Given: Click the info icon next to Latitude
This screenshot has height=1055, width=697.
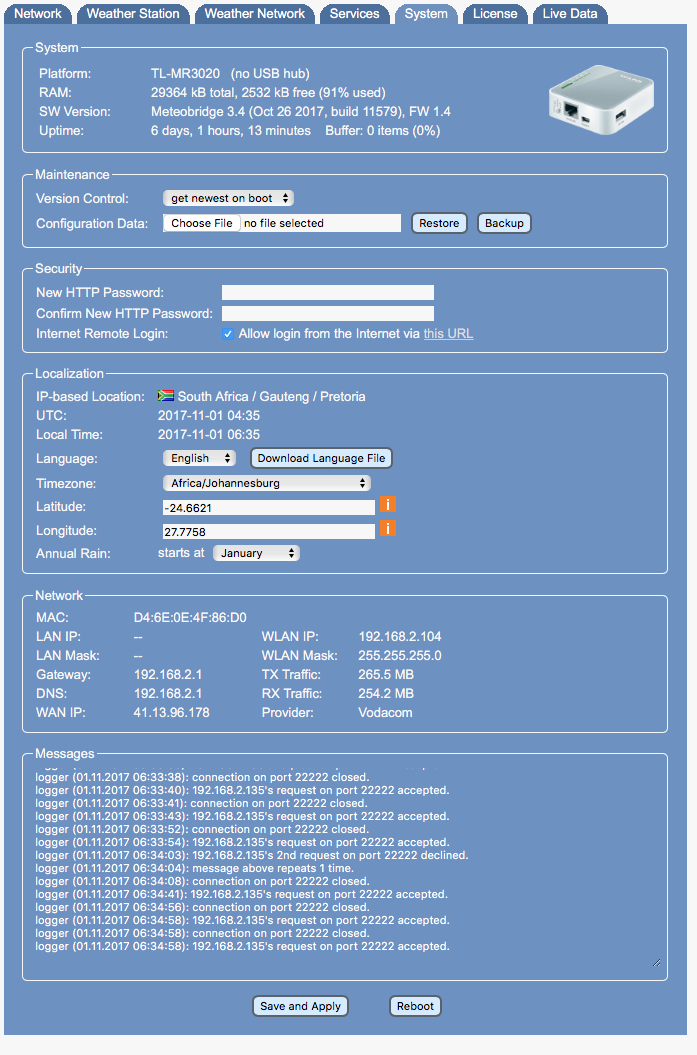Looking at the screenshot, I should point(386,506).
